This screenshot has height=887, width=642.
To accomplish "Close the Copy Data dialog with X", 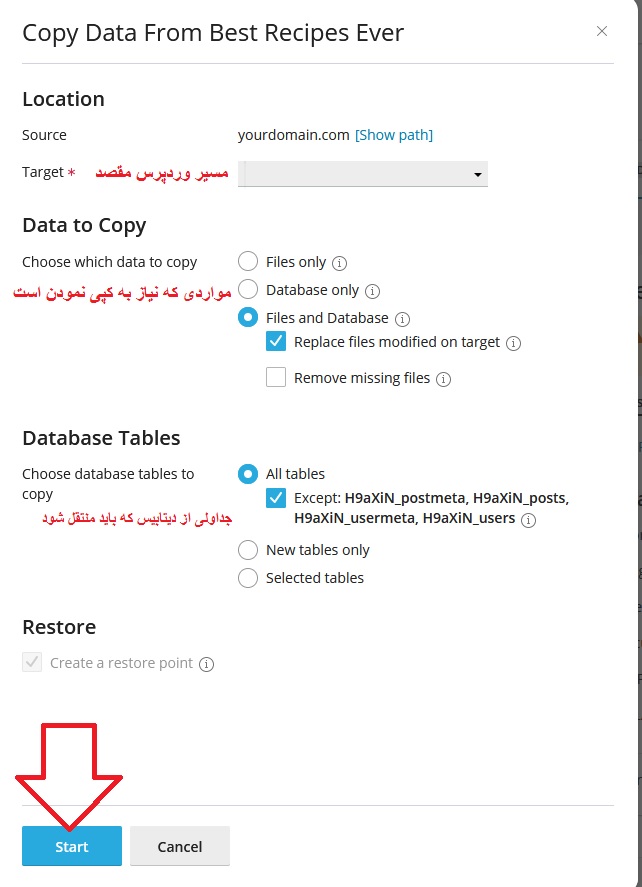I will [x=602, y=31].
